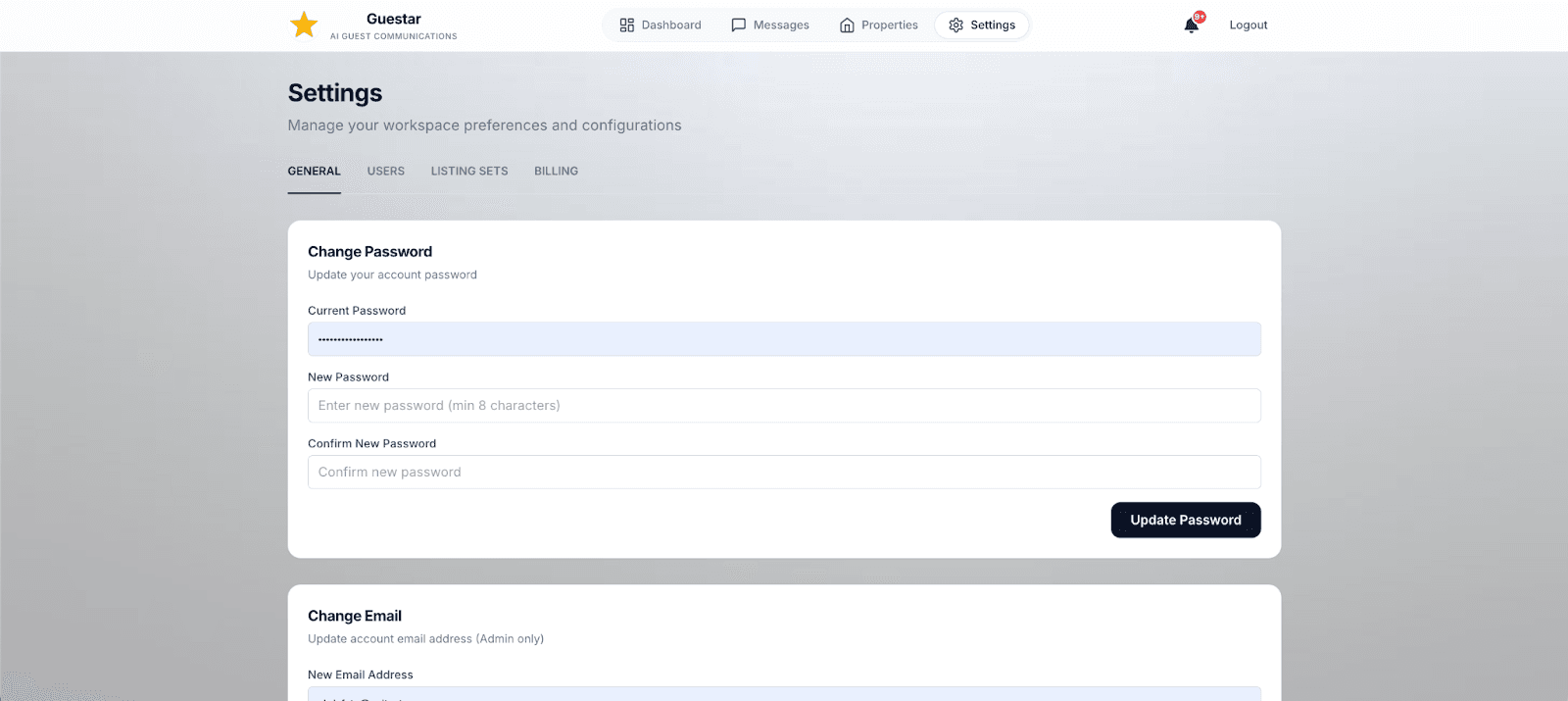Select the General settings tab

click(314, 171)
